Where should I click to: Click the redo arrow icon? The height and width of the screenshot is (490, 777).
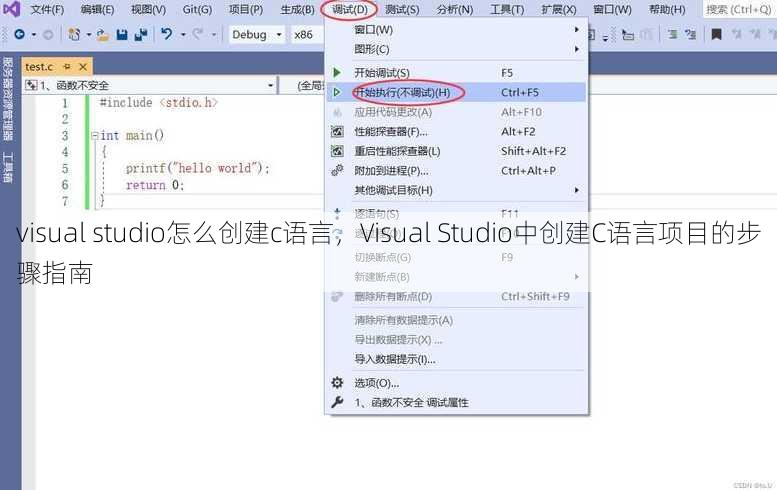pyautogui.click(x=198, y=34)
